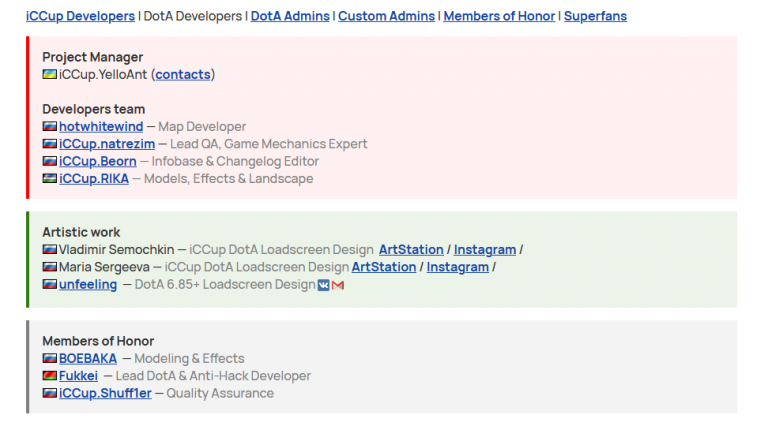Open the Superfans tab

point(595,16)
